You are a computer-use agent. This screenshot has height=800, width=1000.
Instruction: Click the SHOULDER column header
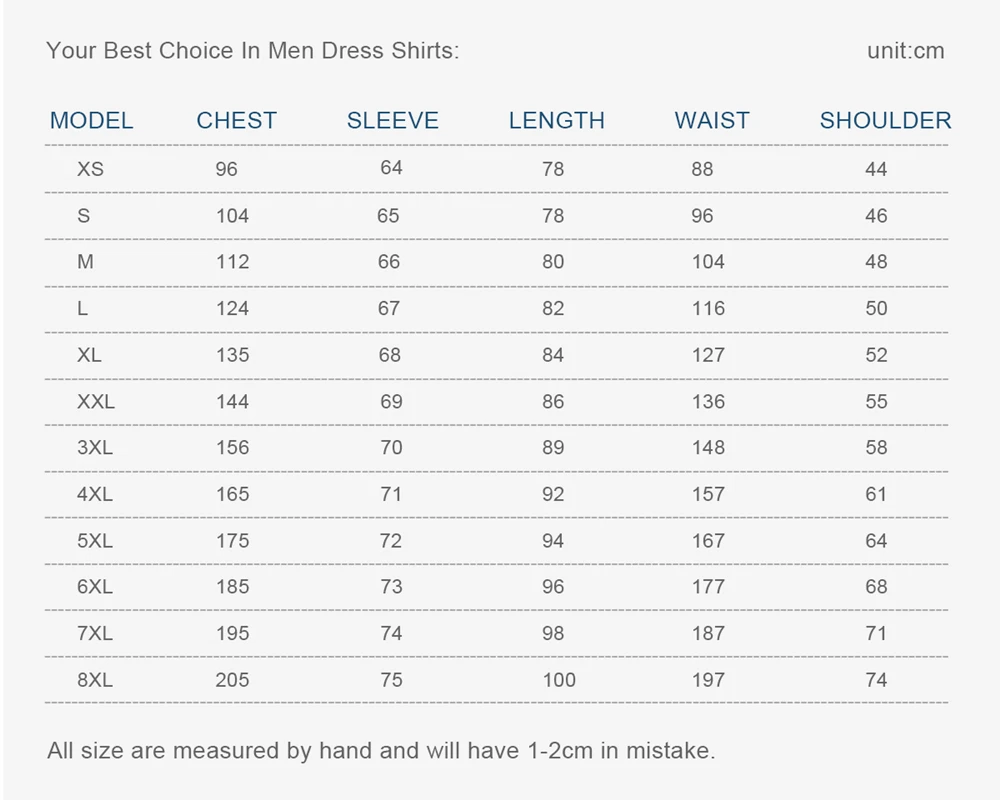click(x=886, y=121)
